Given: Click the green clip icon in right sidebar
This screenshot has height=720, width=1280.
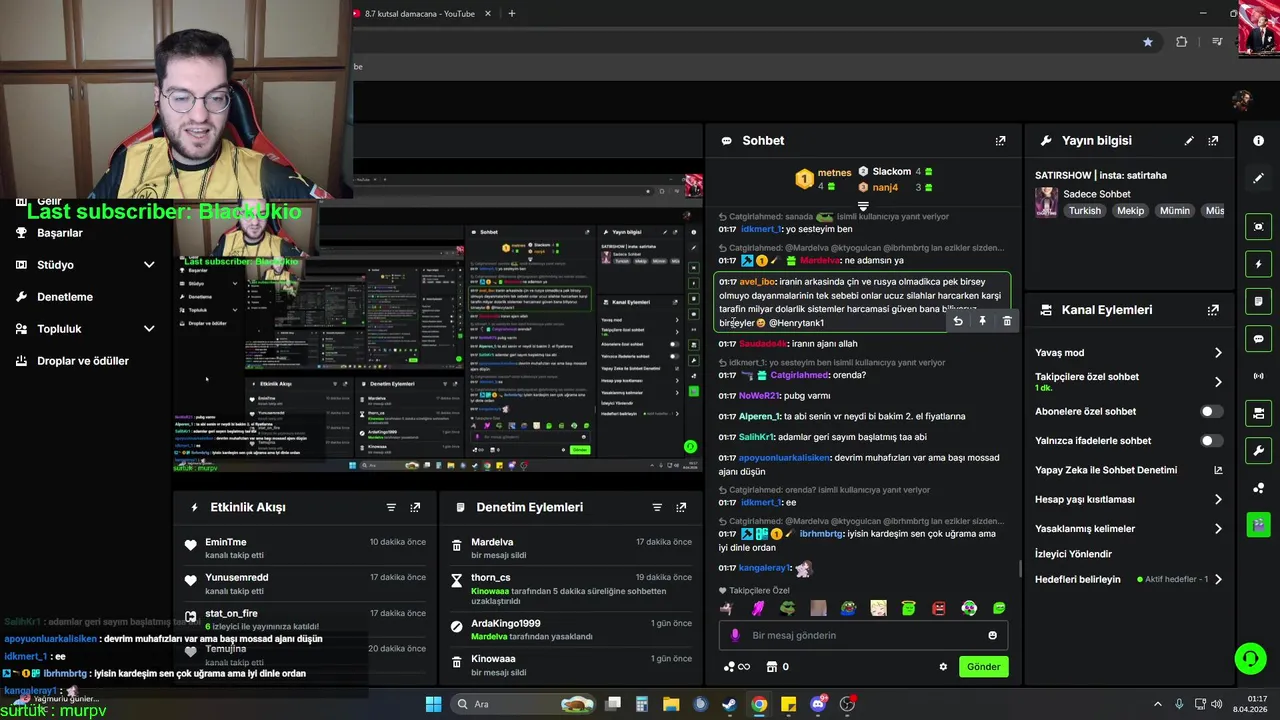Looking at the screenshot, I should [x=1258, y=524].
